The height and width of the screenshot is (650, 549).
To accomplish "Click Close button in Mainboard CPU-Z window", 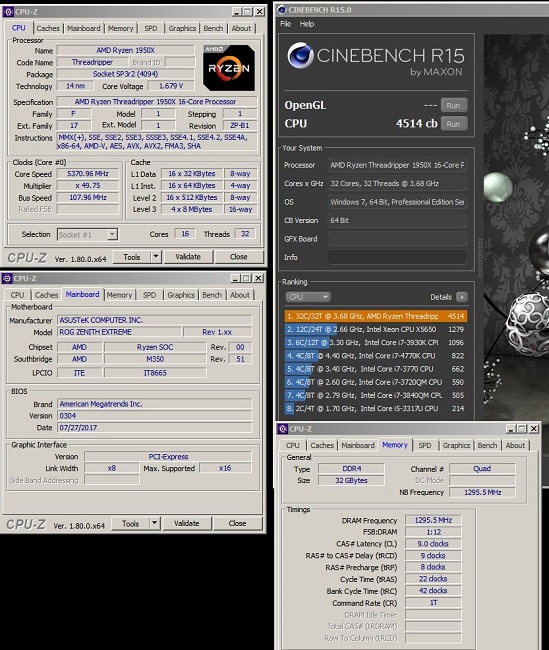I will point(238,524).
